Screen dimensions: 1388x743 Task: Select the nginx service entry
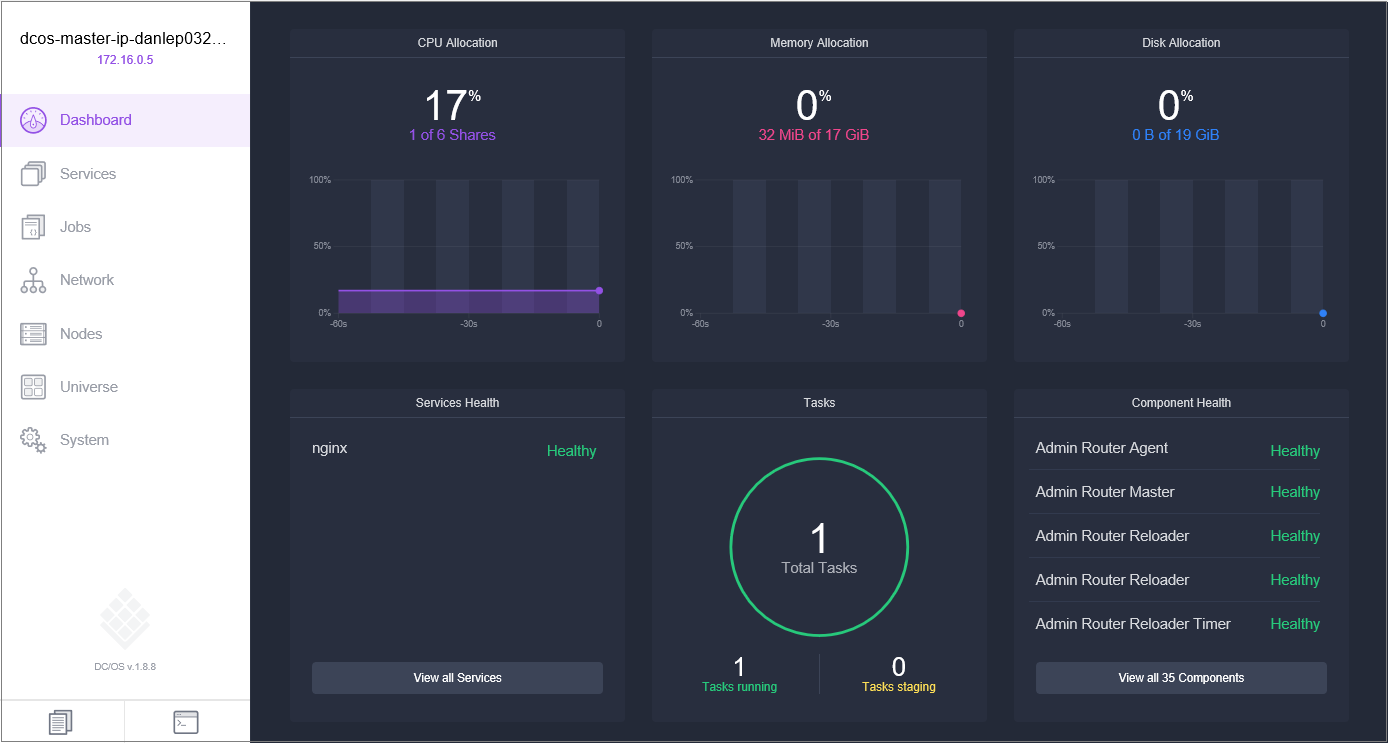330,448
